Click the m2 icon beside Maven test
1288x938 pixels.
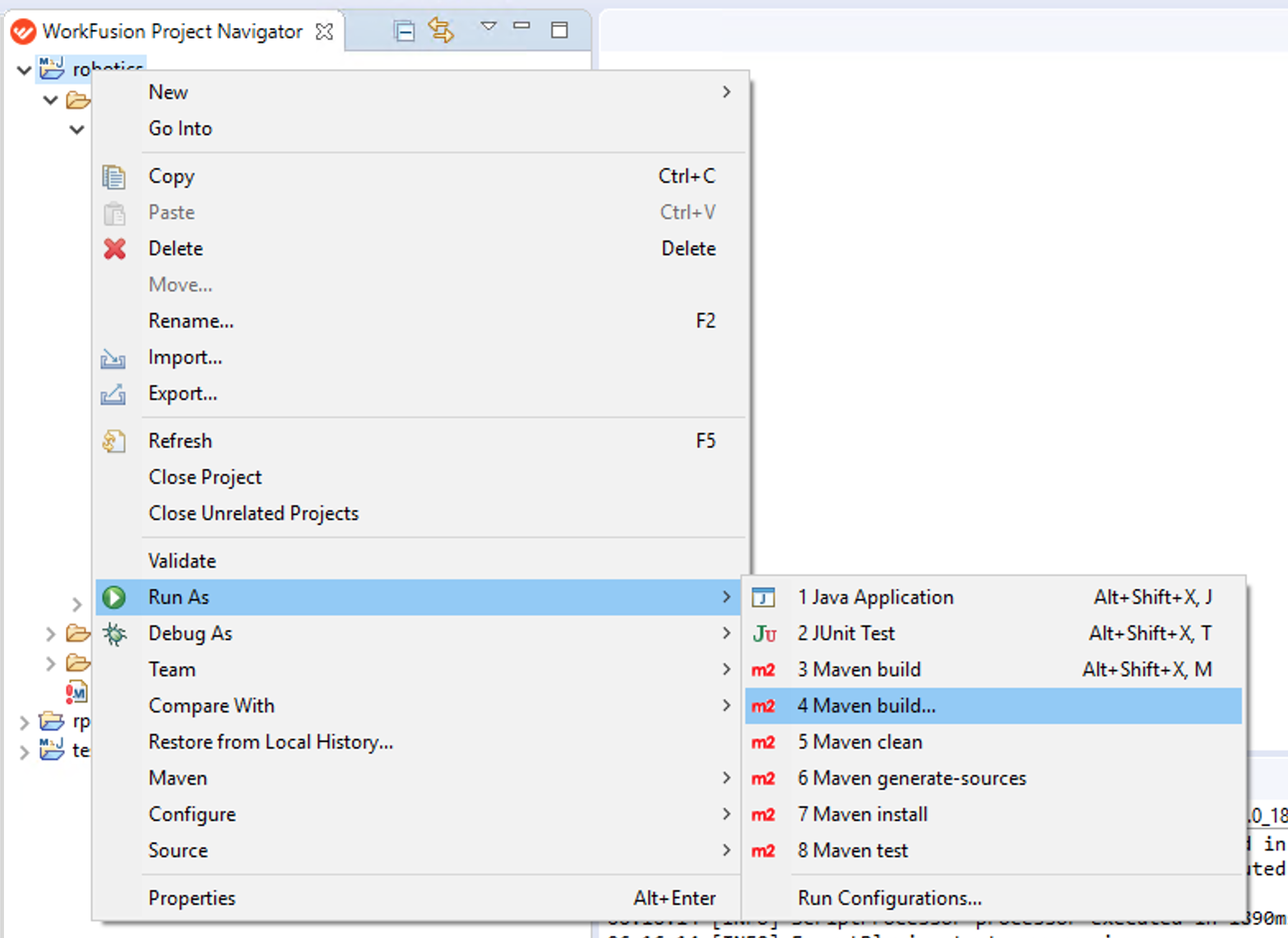pos(763,851)
